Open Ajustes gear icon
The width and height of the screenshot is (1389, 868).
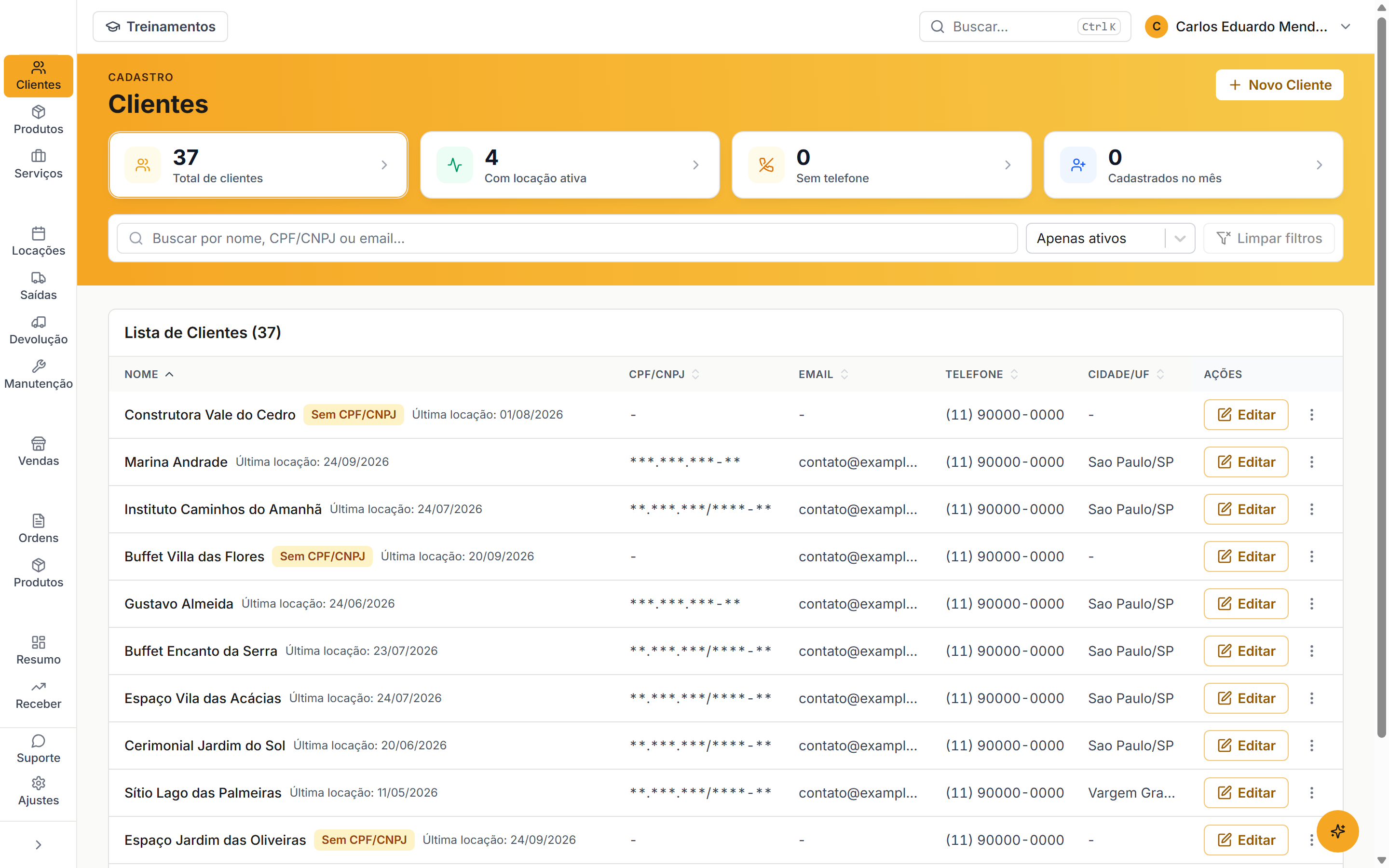click(39, 783)
